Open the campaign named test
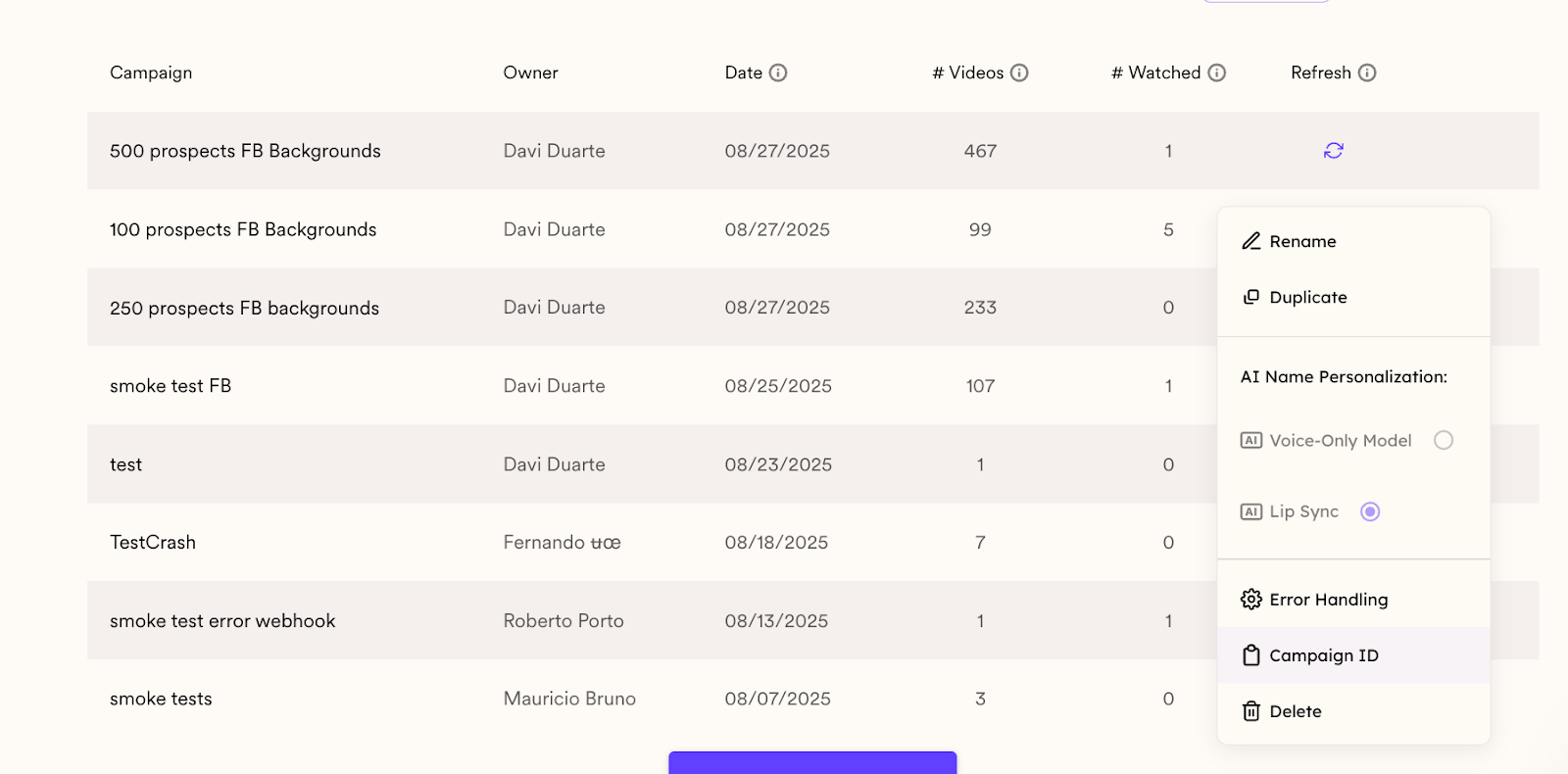This screenshot has width=1568, height=774. click(x=125, y=464)
